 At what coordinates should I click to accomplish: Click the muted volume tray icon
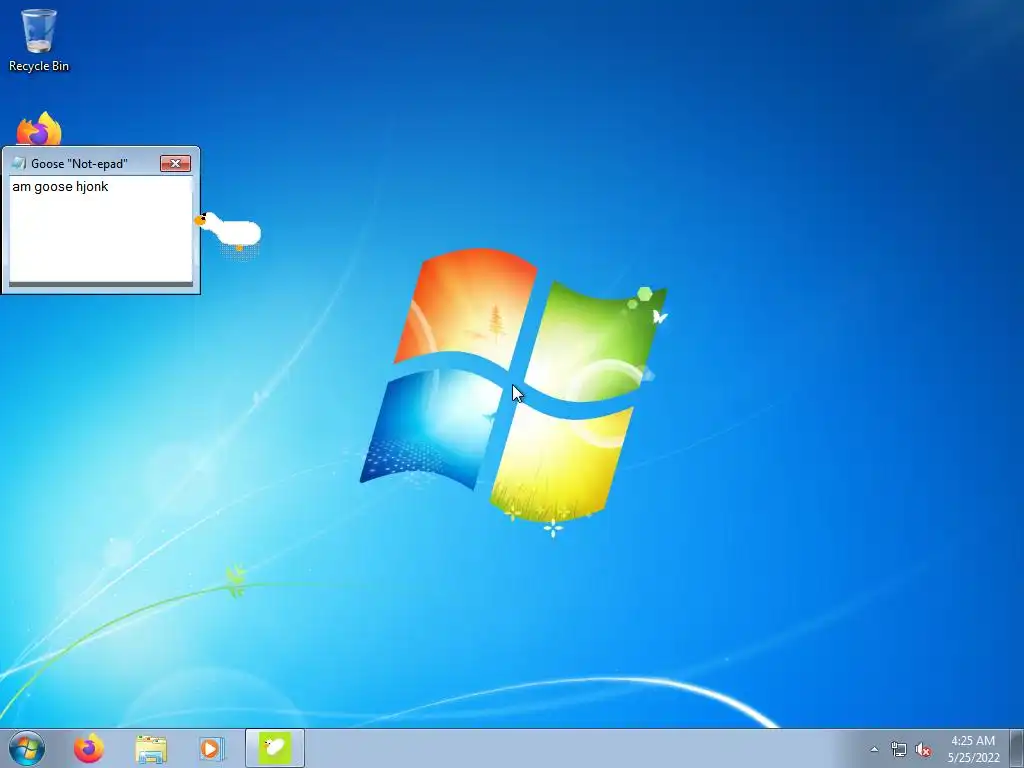[923, 750]
